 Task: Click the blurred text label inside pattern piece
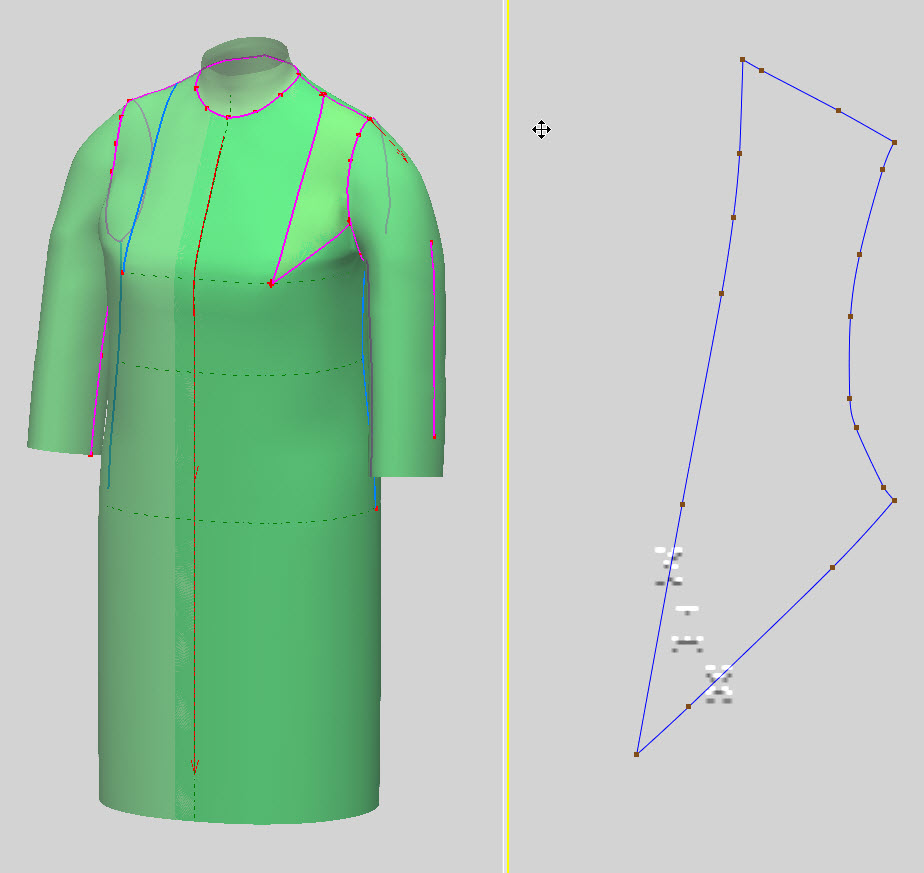693,625
